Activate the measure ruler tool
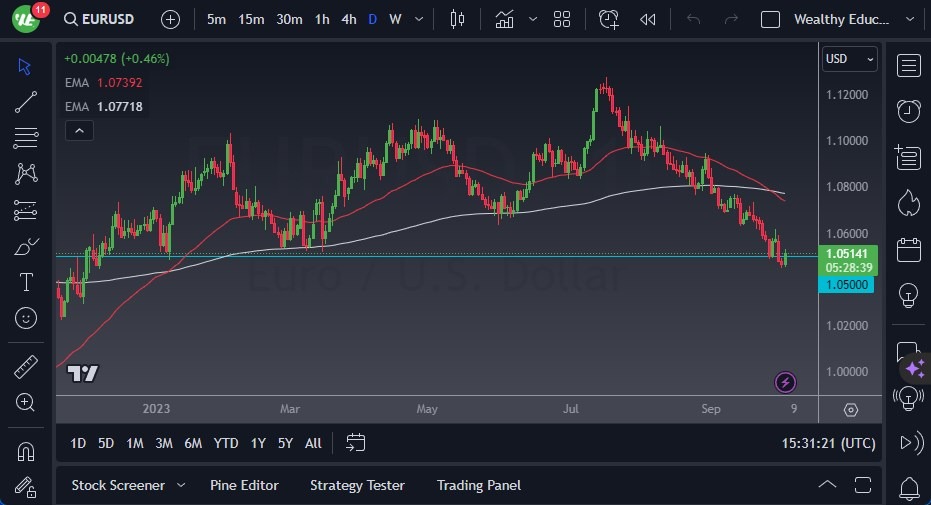Screen dimensions: 931x505 (27, 366)
